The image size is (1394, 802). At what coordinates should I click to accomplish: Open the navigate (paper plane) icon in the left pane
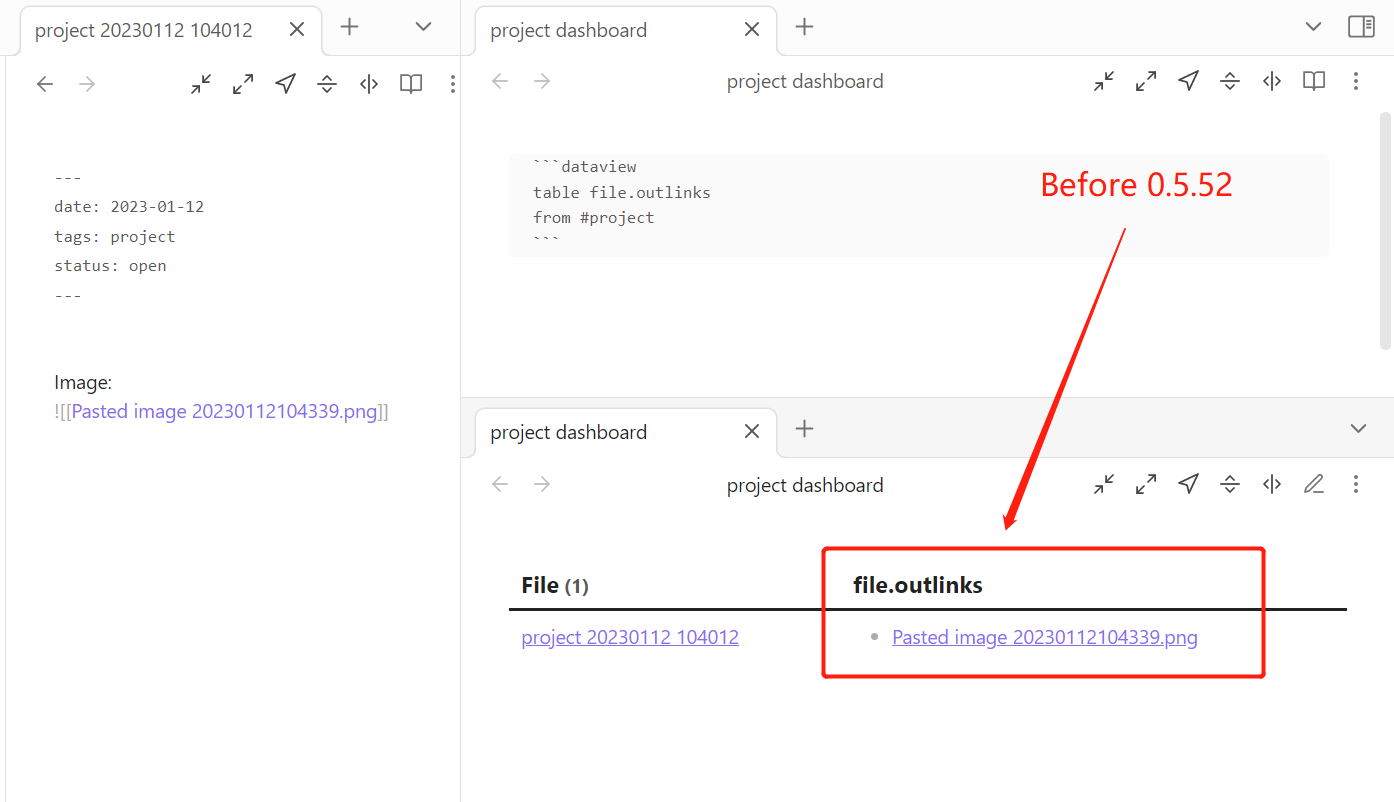pos(284,83)
